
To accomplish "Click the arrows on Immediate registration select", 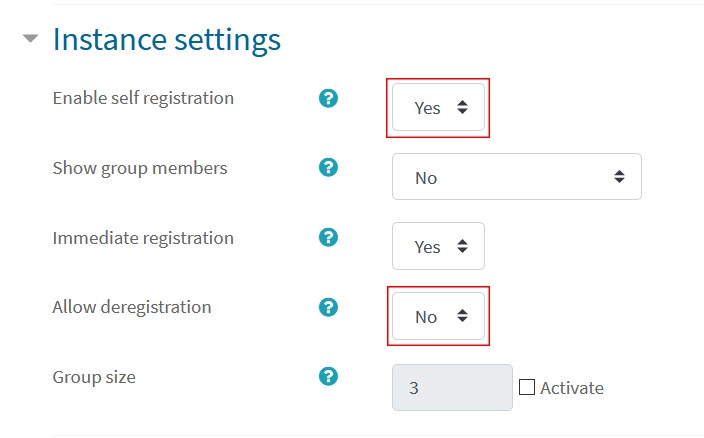I will click(462, 246).
